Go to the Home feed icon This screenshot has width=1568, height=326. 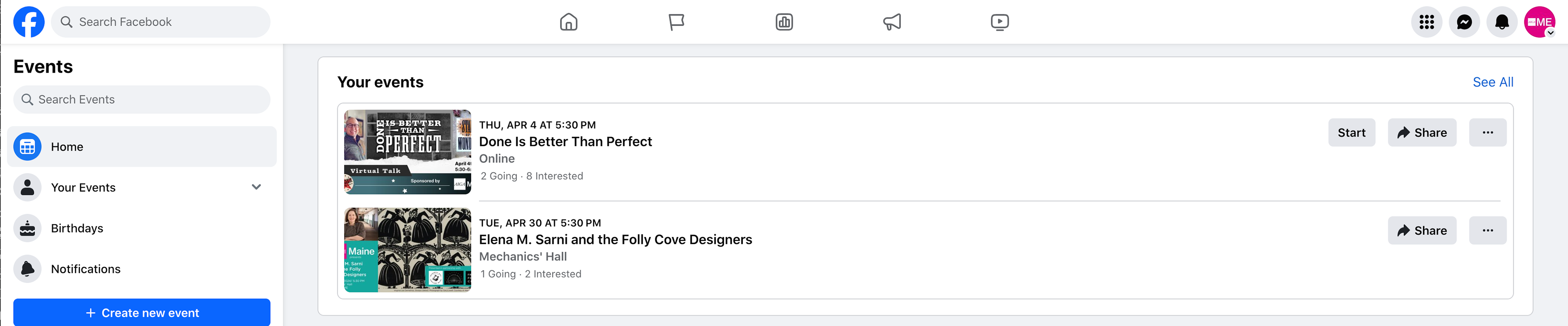coord(568,22)
